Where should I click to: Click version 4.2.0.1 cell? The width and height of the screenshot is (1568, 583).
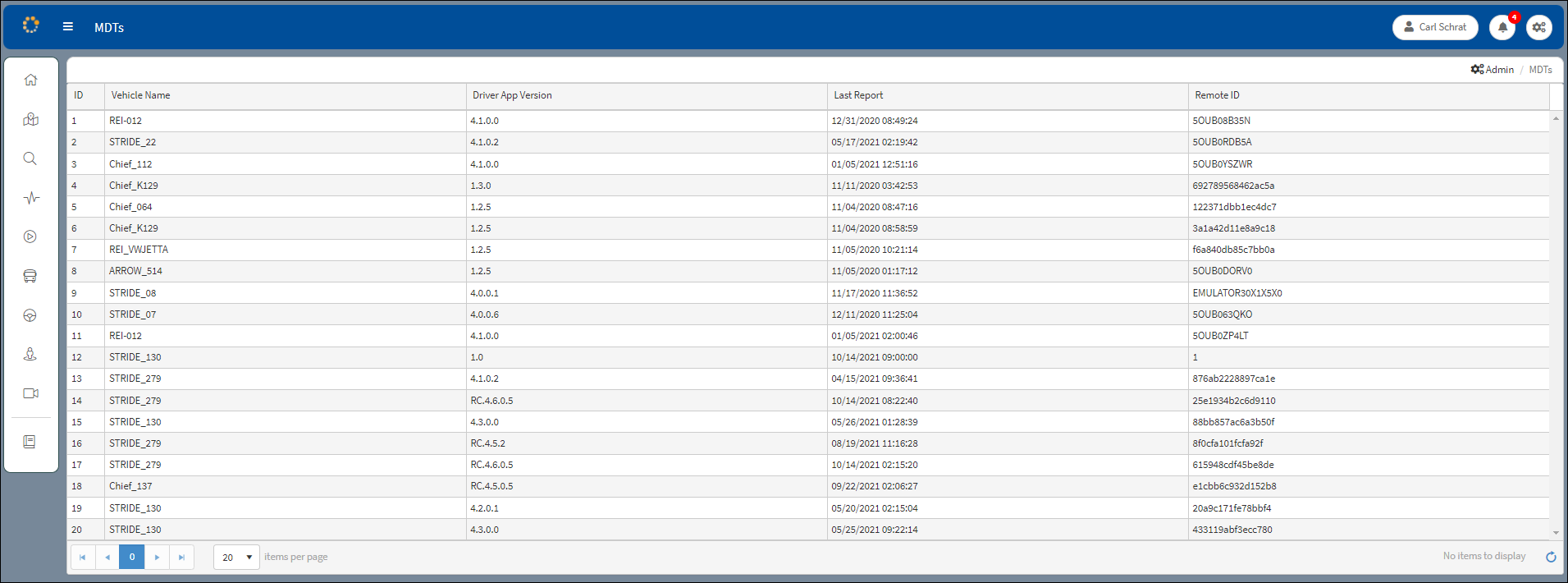coord(647,508)
